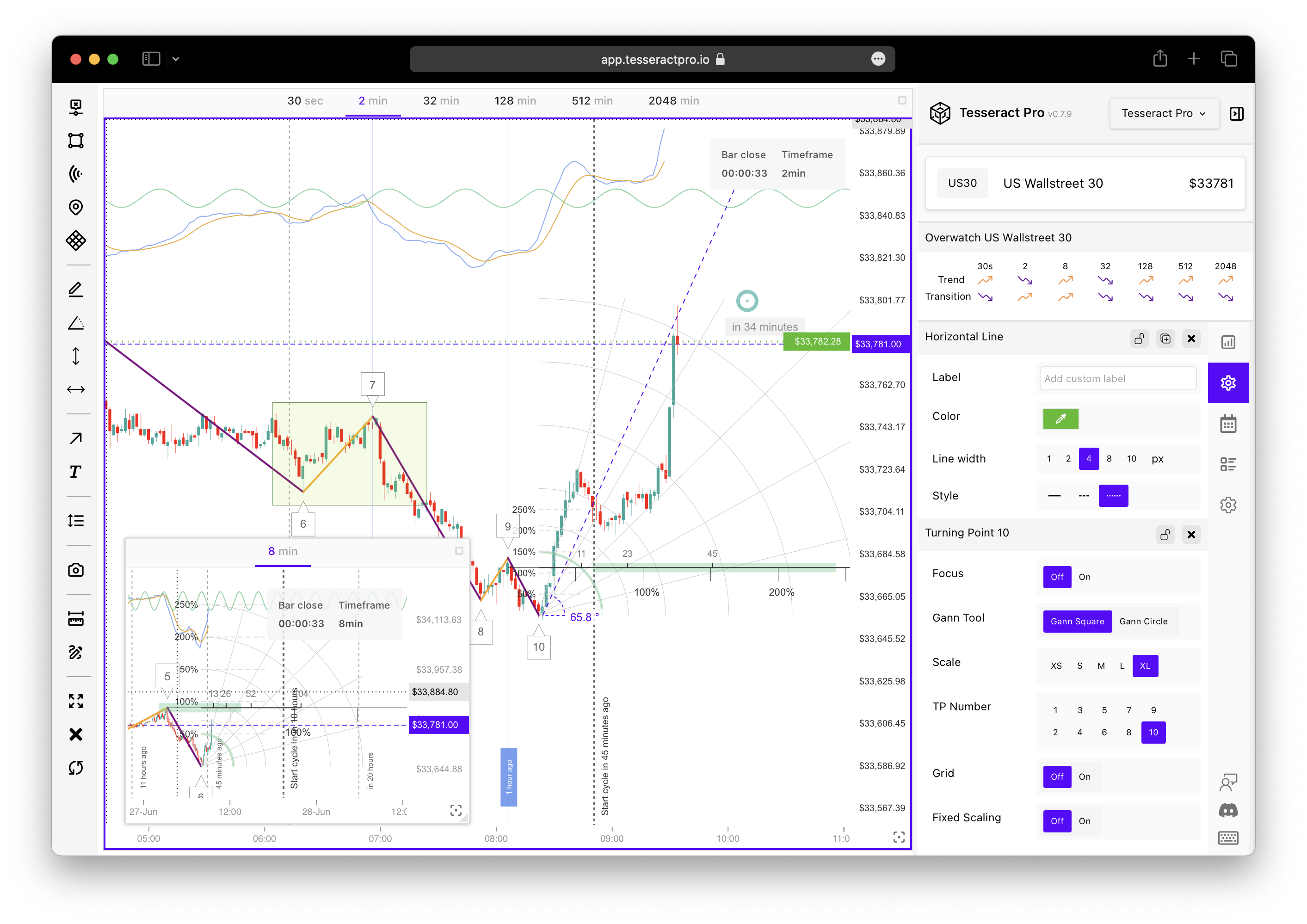Open the browser sidebar chevron dropdown

pos(176,59)
